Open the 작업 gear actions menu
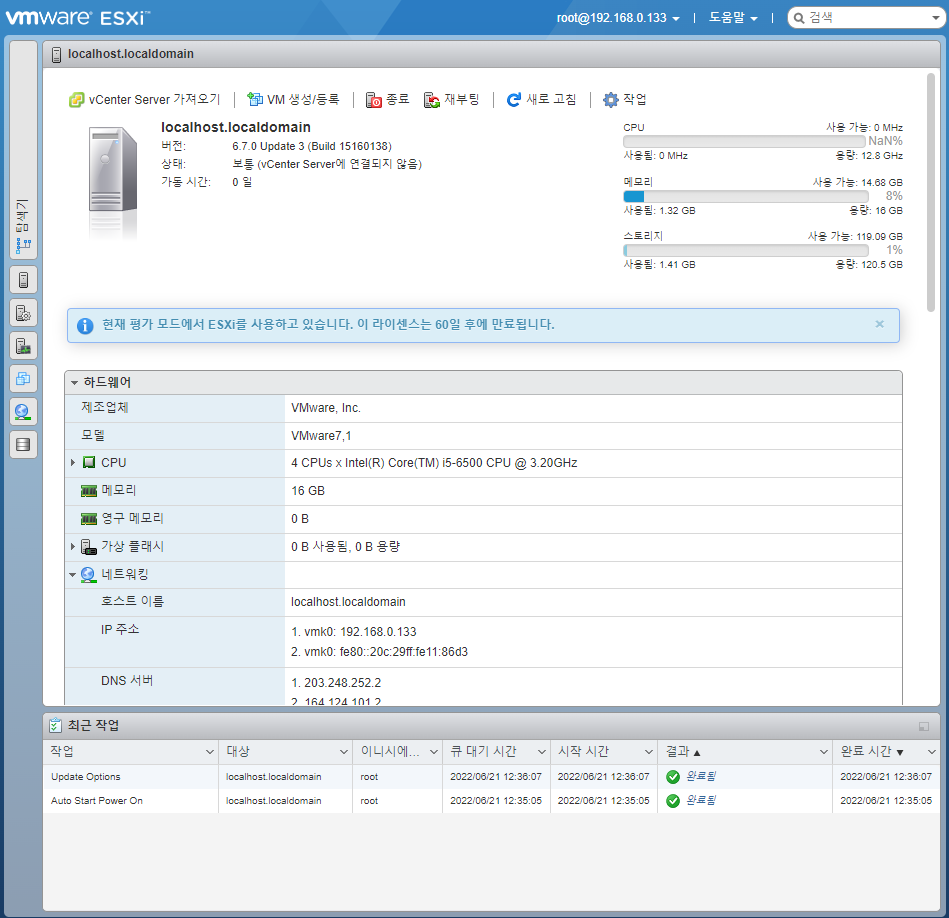The height and width of the screenshot is (918, 949). (x=625, y=99)
